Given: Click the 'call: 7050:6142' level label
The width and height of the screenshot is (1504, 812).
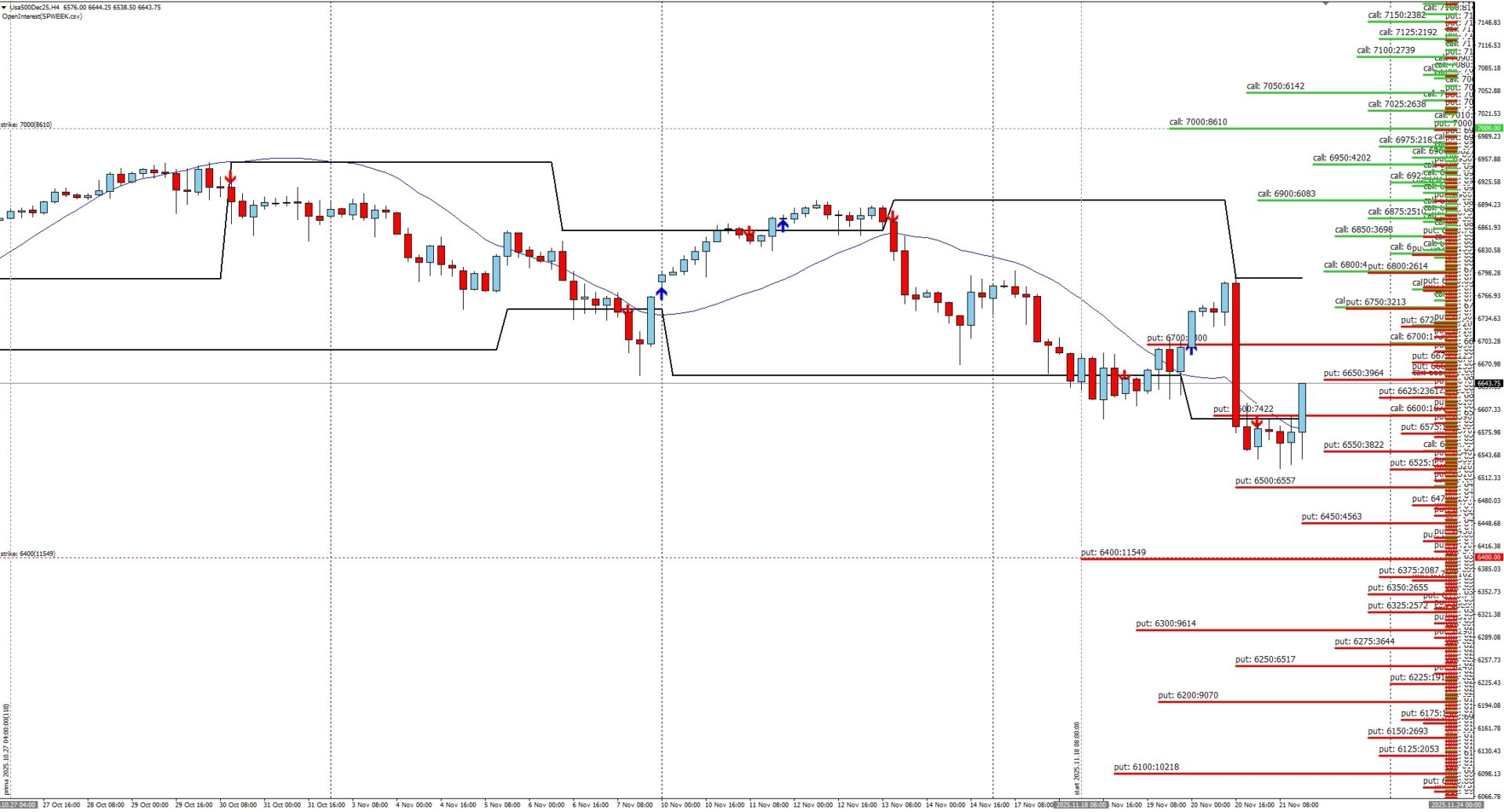Looking at the screenshot, I should tap(1275, 86).
